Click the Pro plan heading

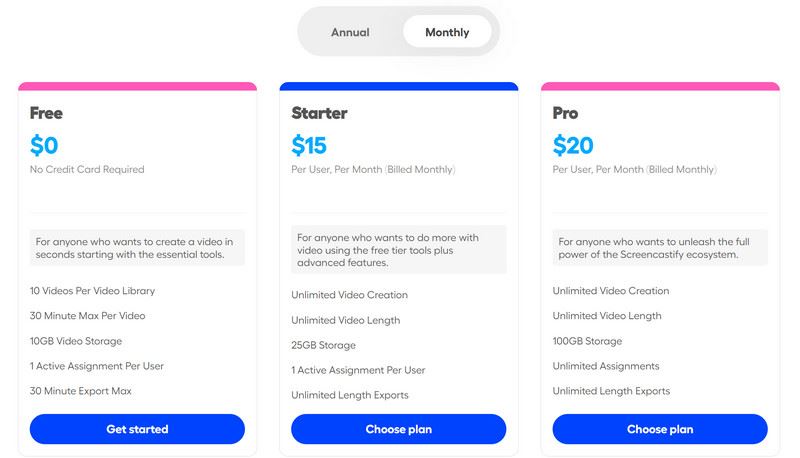click(x=565, y=113)
